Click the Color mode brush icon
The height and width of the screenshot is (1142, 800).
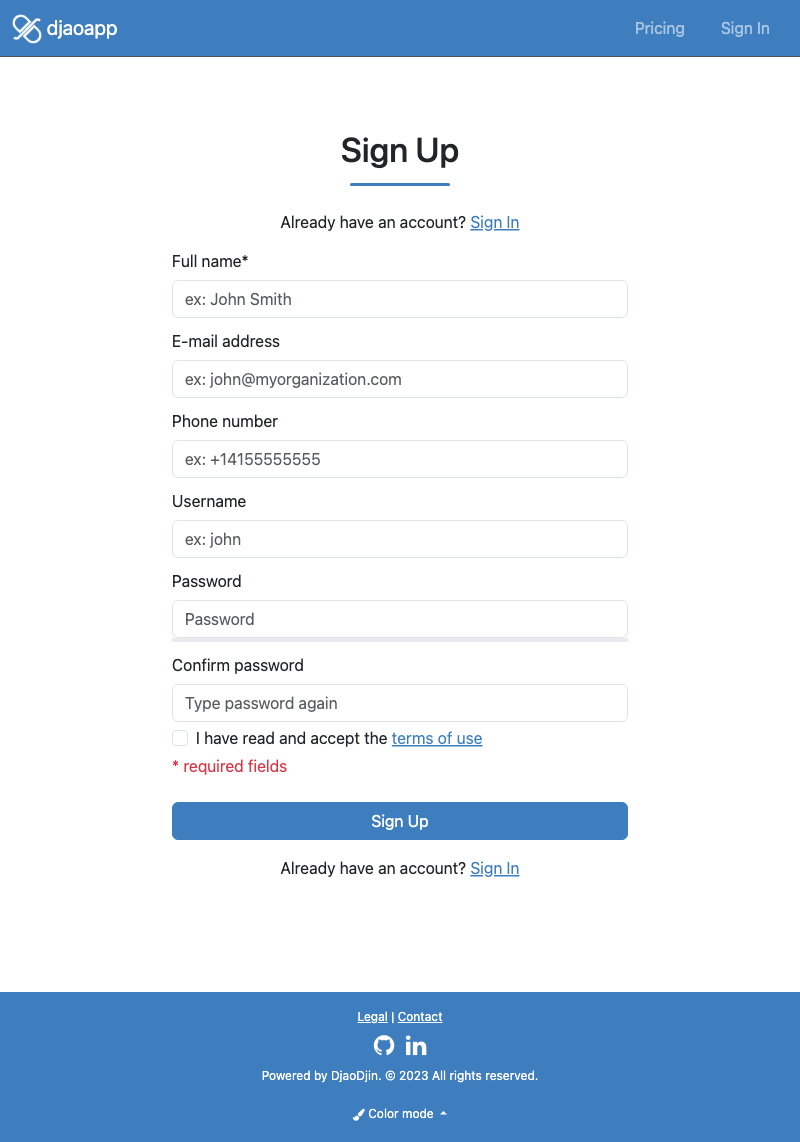coord(358,1114)
